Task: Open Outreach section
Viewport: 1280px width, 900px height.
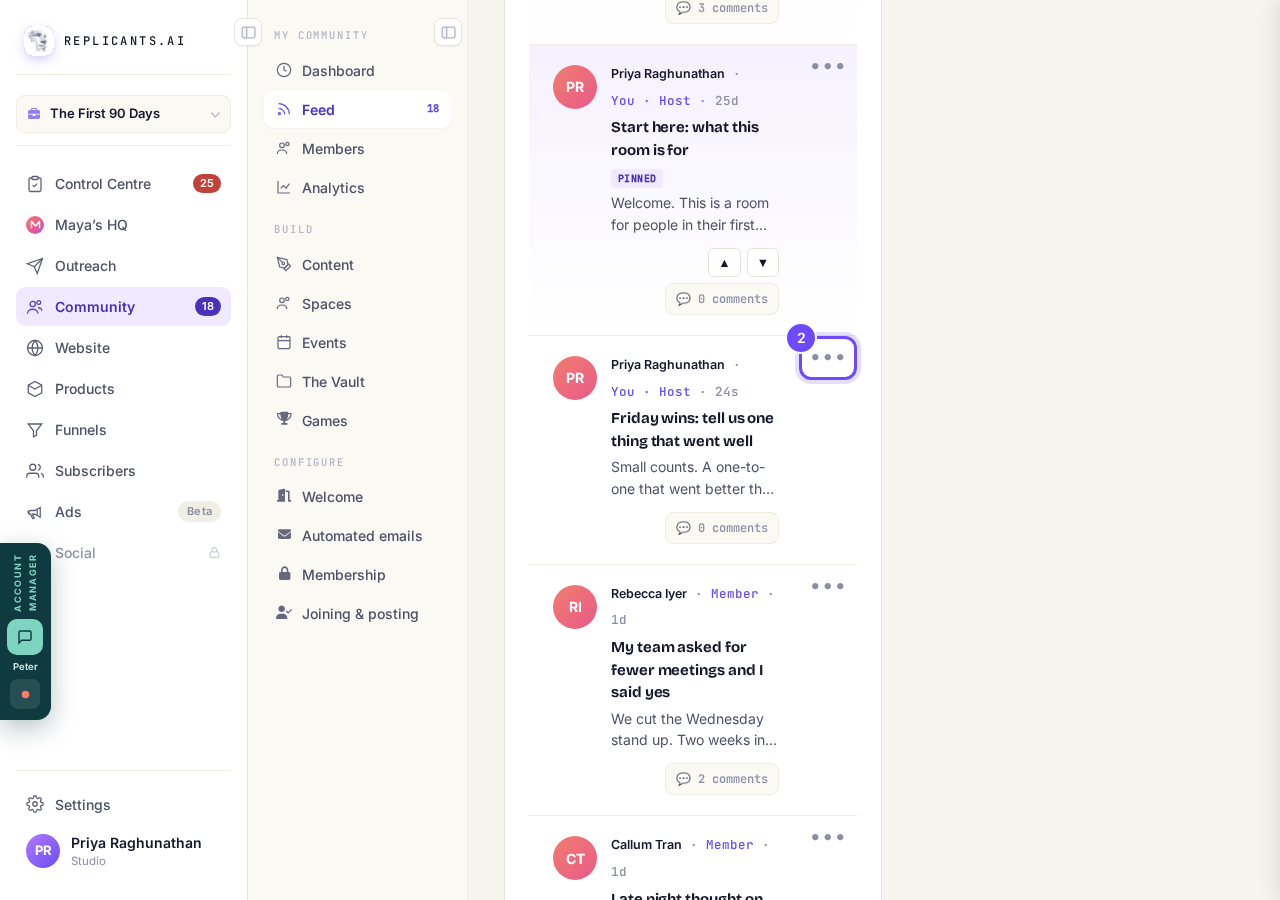Action: tap(123, 266)
